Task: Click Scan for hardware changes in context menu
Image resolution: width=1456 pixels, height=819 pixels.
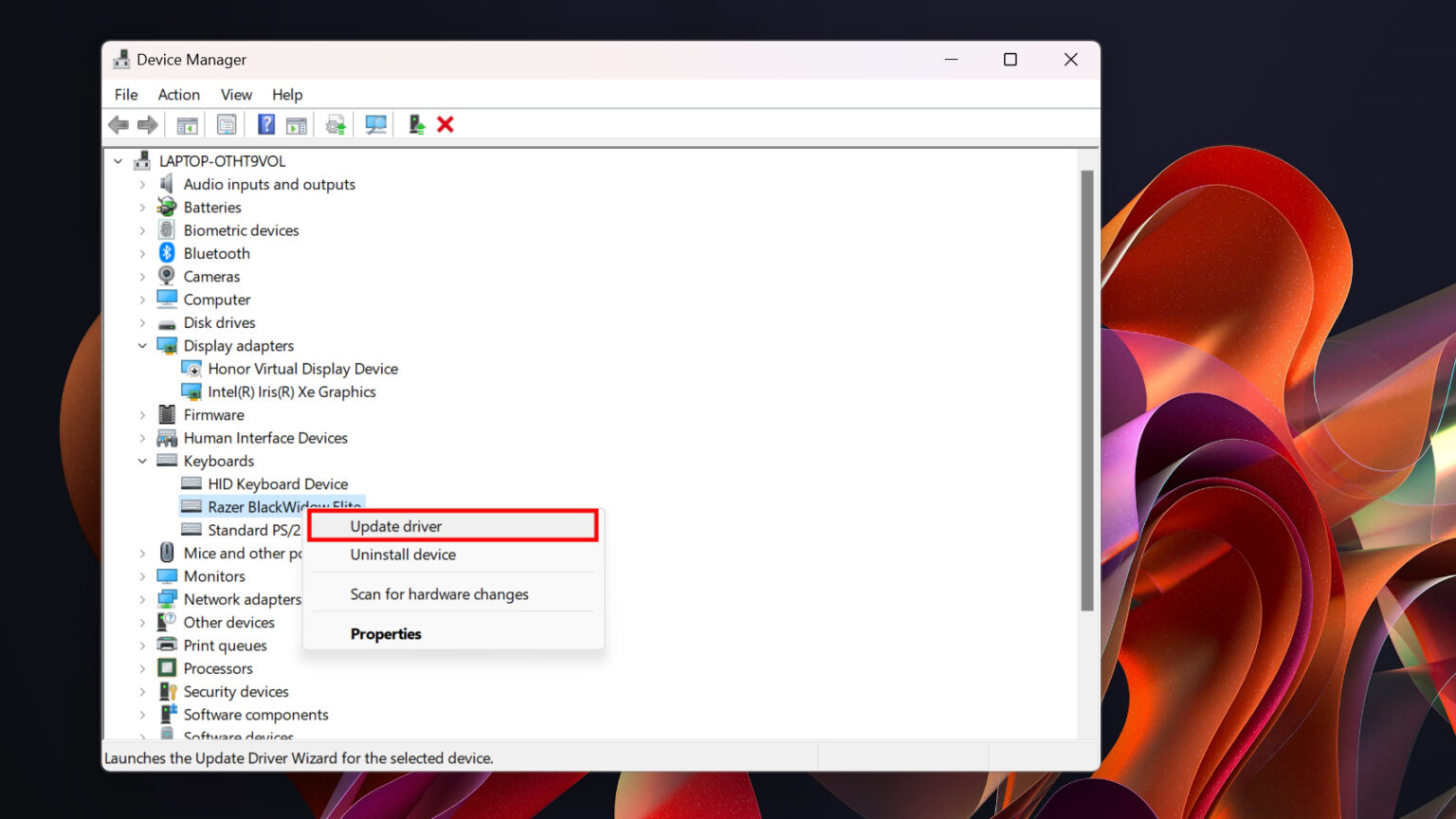Action: [439, 594]
